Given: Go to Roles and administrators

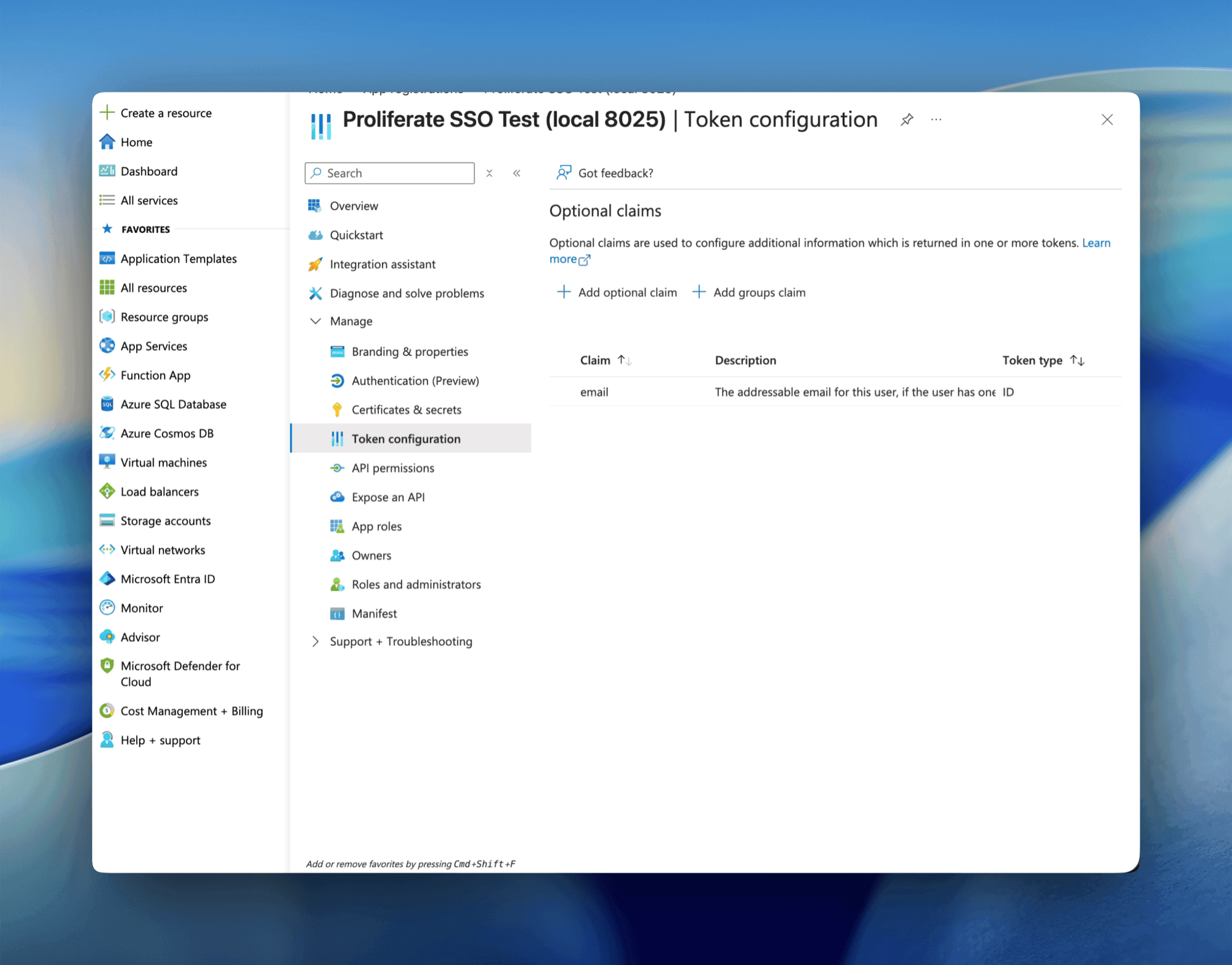Looking at the screenshot, I should pyautogui.click(x=416, y=584).
